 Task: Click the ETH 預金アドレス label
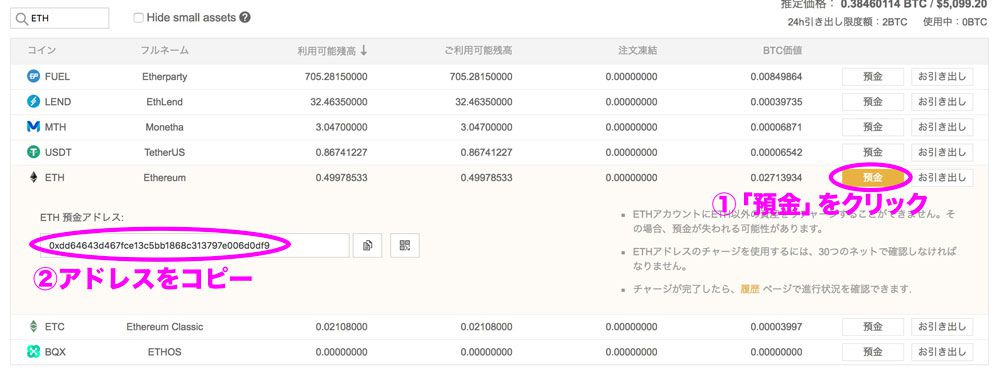point(82,218)
